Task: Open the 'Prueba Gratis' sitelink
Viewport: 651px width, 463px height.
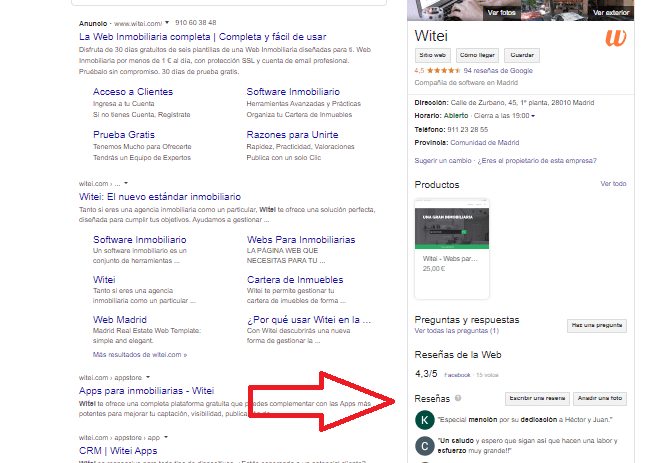Action: (x=124, y=135)
